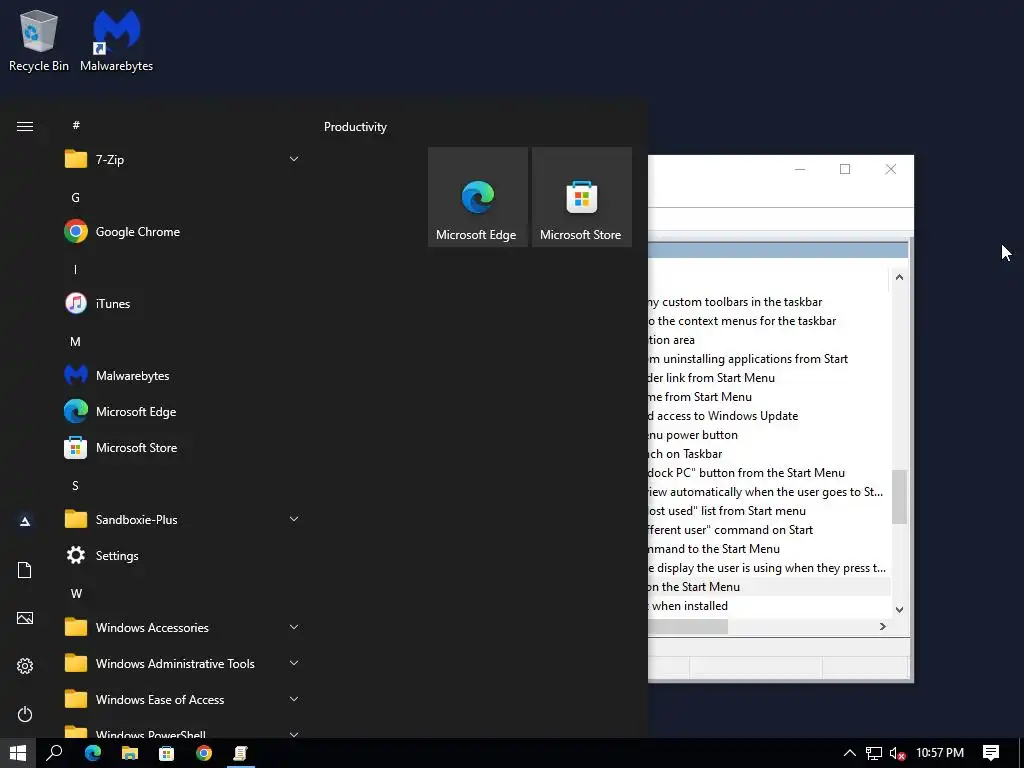This screenshot has height=768, width=1024.
Task: Open Pictures from the Start sidebar
Action: (25, 618)
